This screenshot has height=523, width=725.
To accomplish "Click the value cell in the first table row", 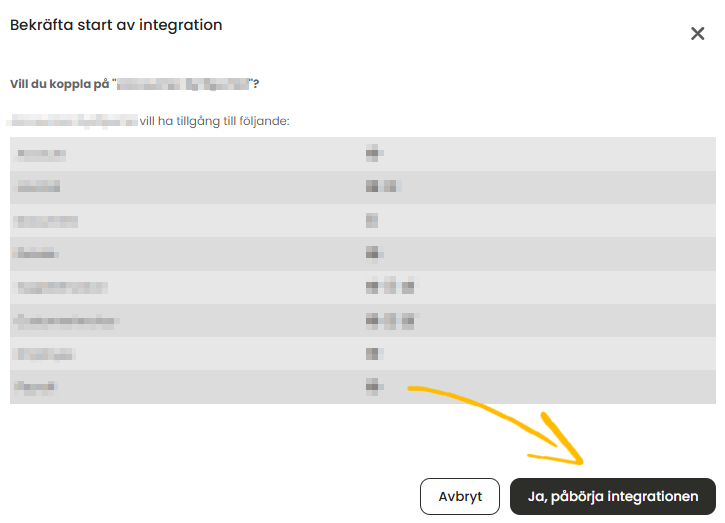I will [375, 154].
